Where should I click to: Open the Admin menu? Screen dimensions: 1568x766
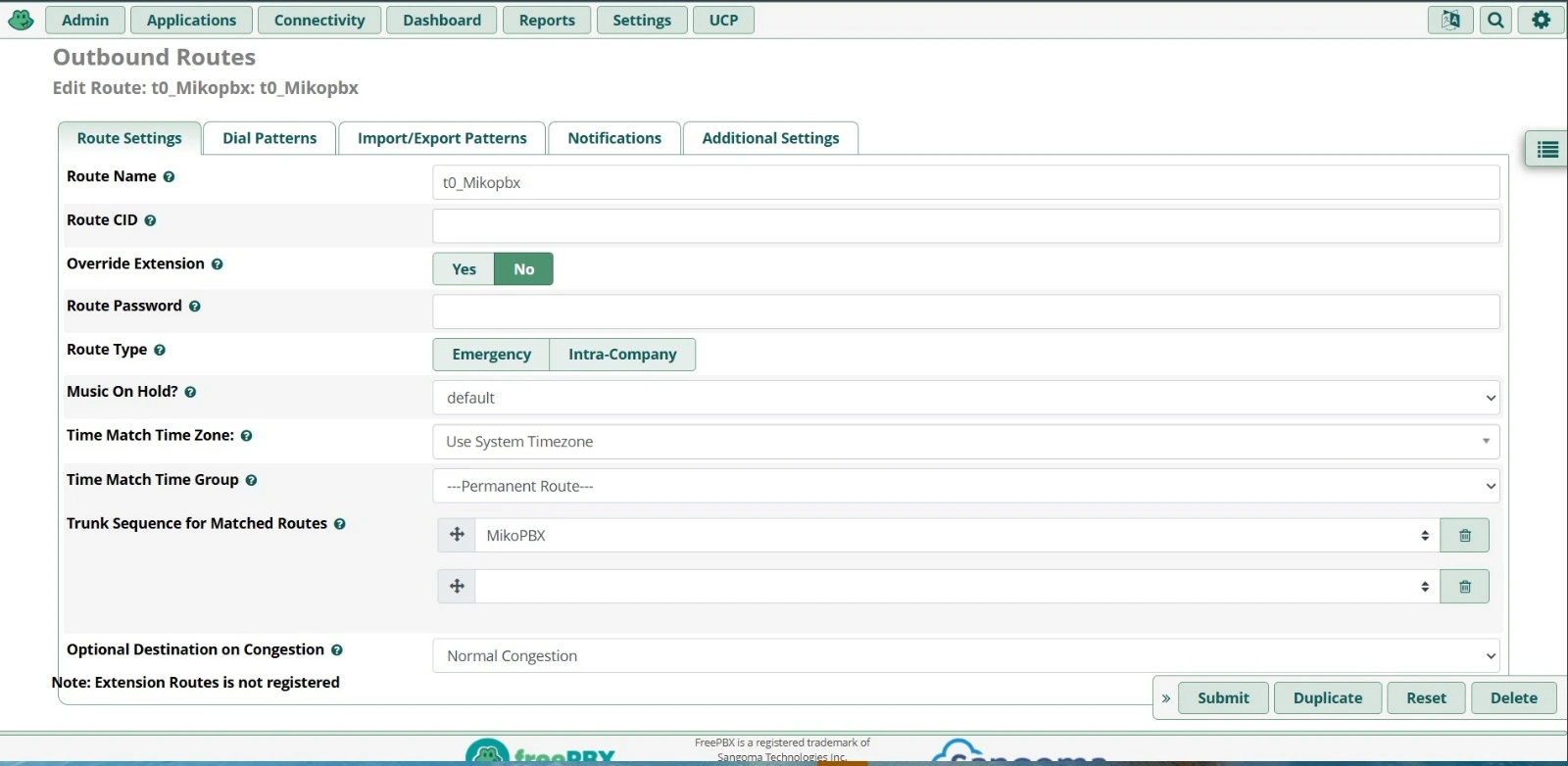(x=85, y=20)
